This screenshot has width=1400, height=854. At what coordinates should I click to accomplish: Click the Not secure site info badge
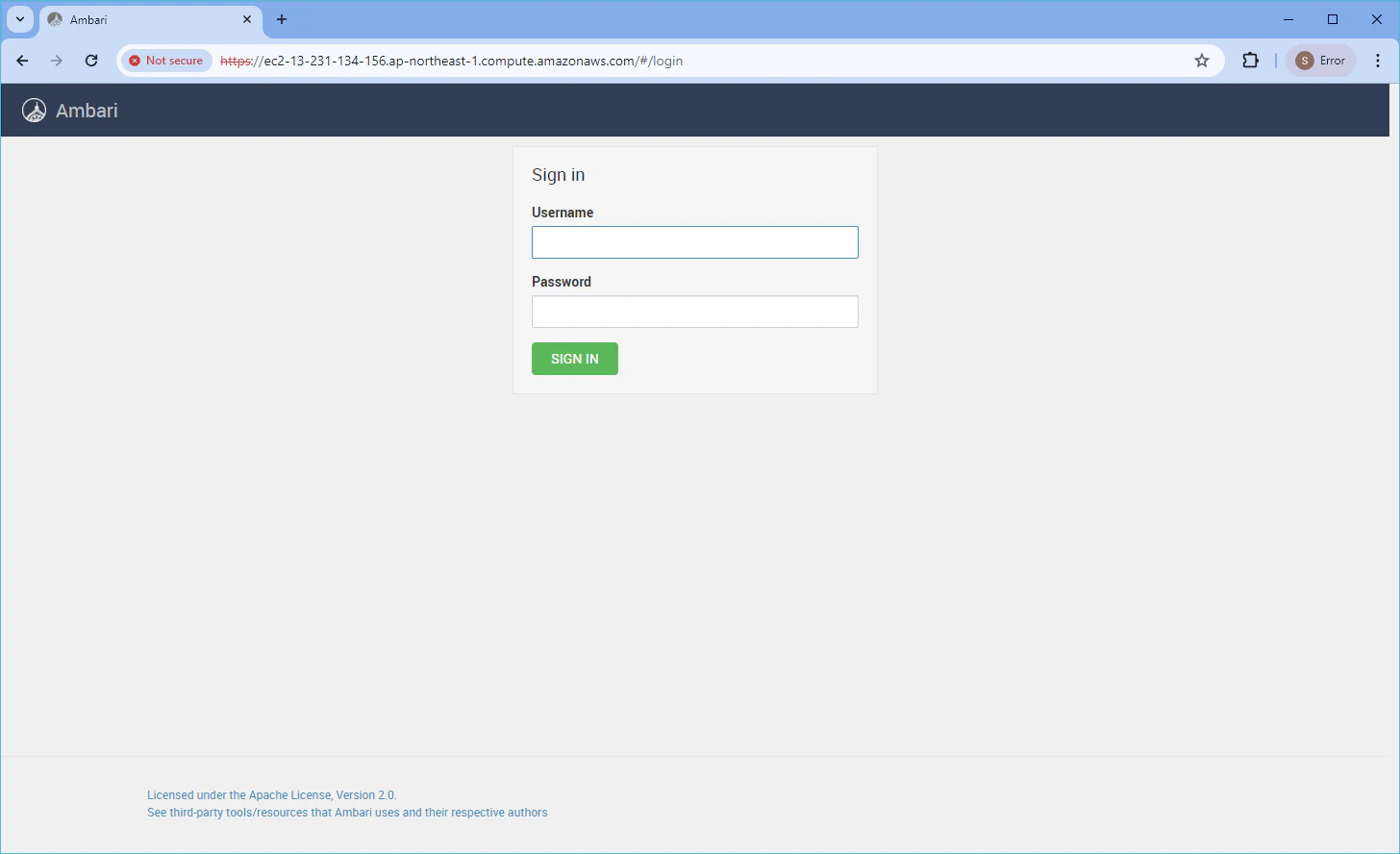click(x=166, y=61)
